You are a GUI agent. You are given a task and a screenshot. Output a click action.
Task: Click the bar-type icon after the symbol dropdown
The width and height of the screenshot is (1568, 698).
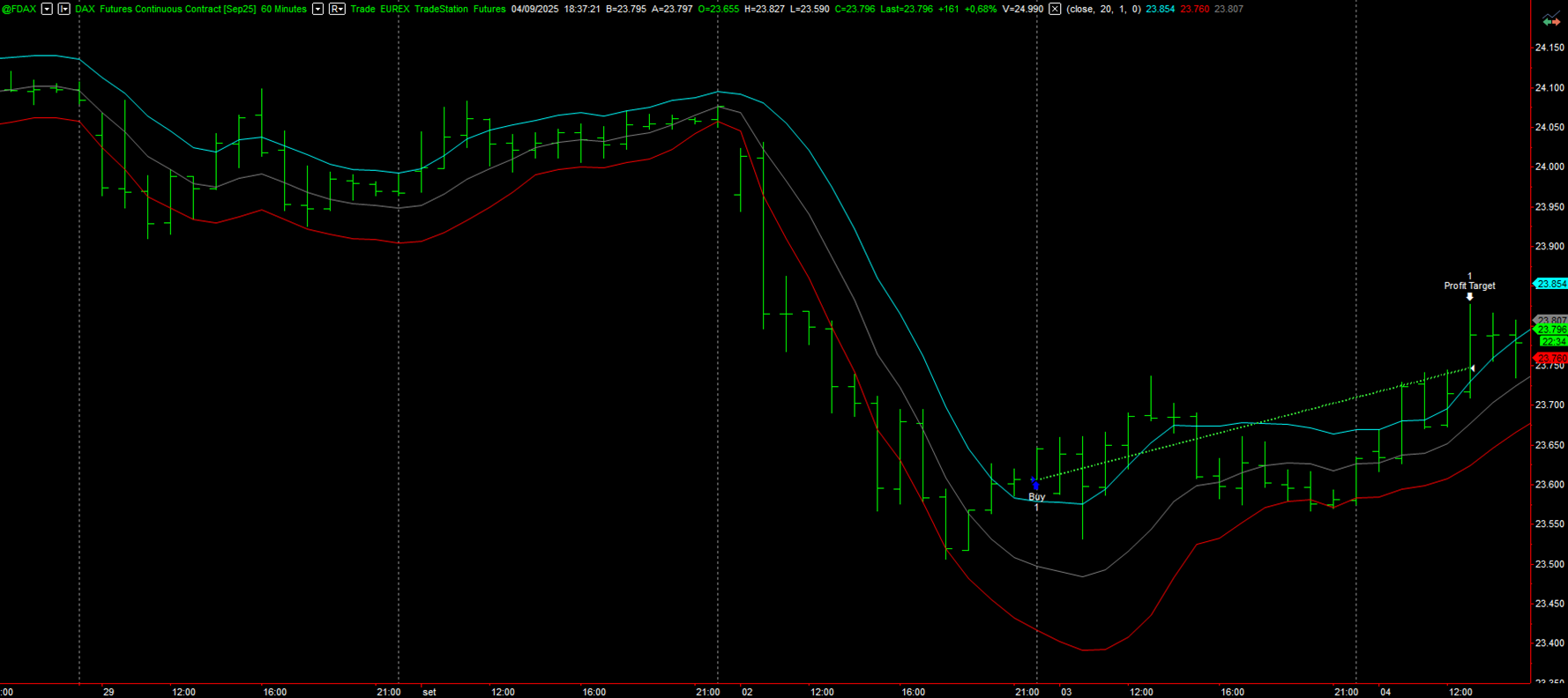pyautogui.click(x=63, y=9)
